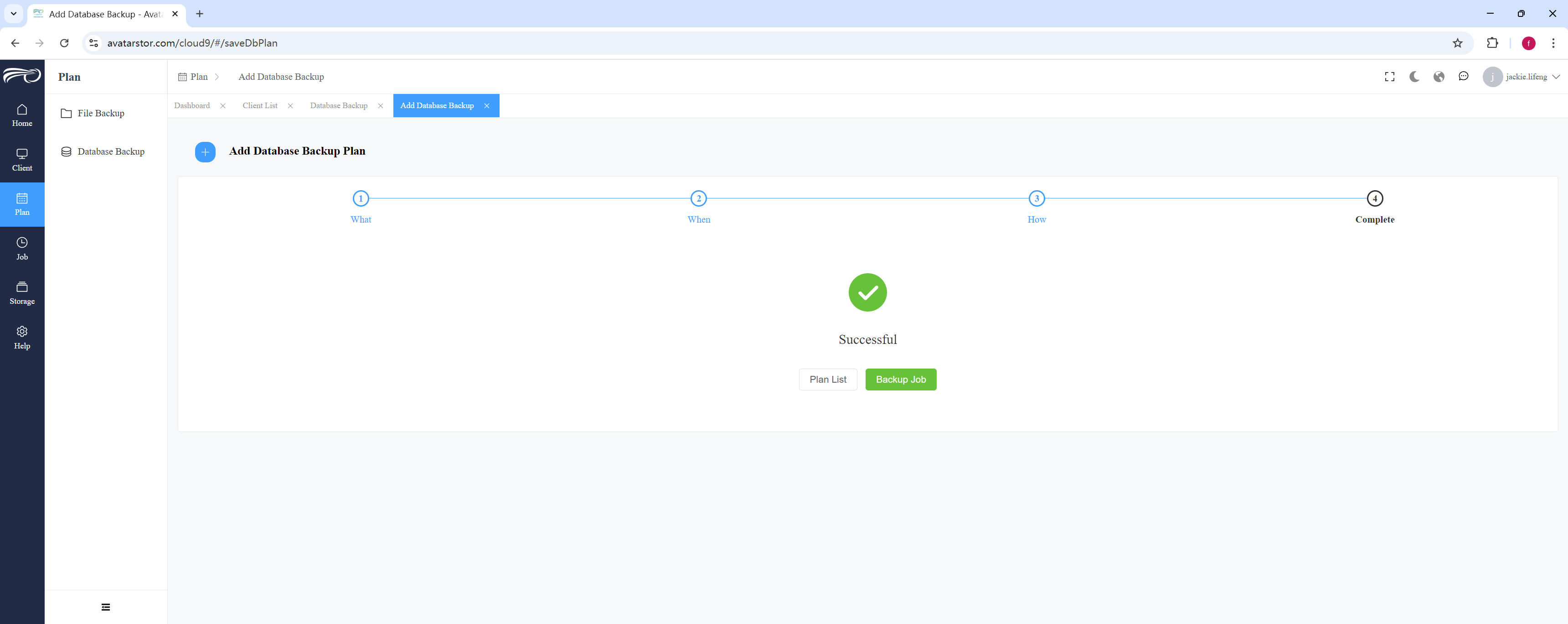This screenshot has height=624, width=1568.
Task: Open the chat message icon
Action: [1463, 77]
